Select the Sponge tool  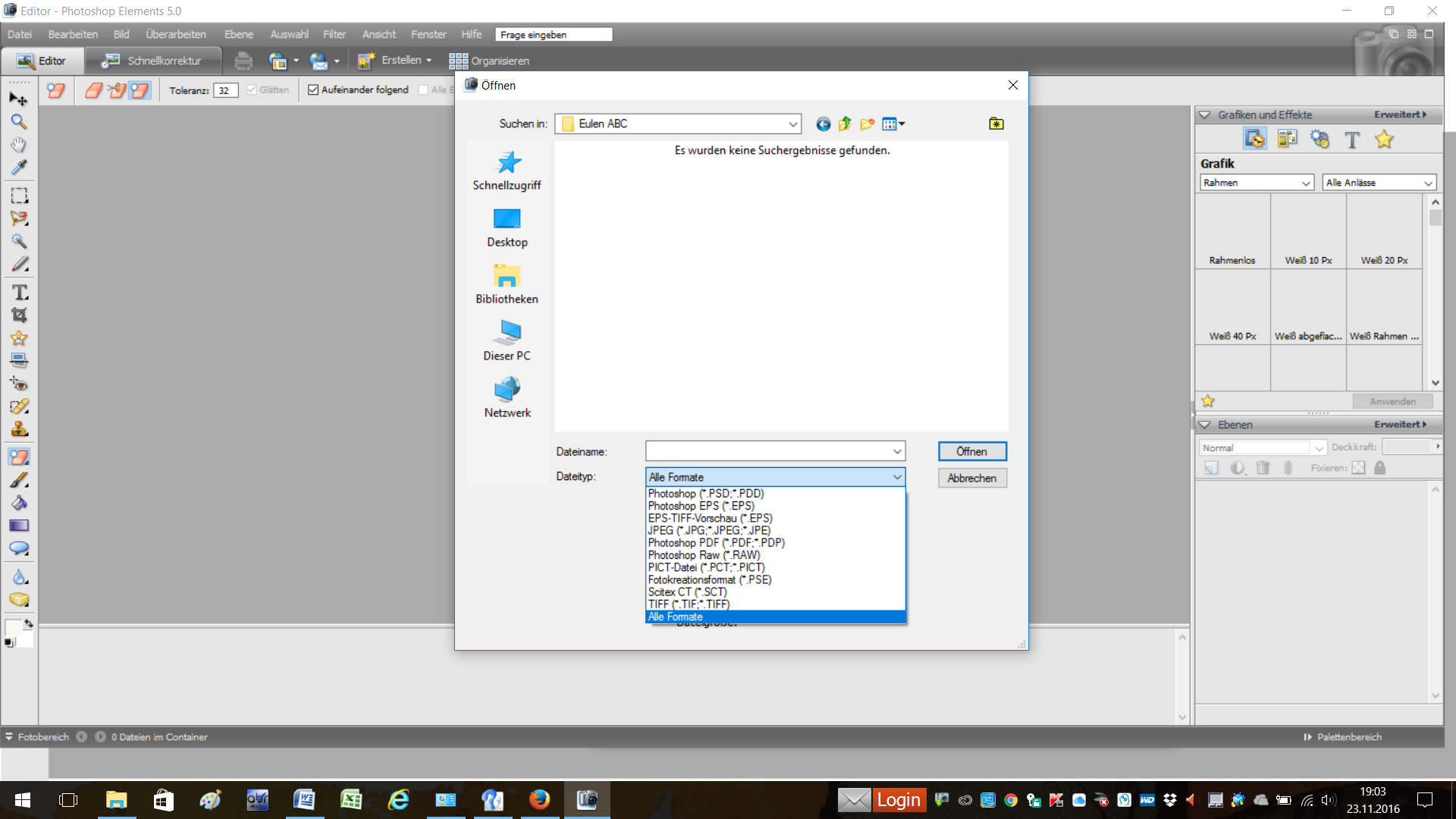pyautogui.click(x=19, y=600)
